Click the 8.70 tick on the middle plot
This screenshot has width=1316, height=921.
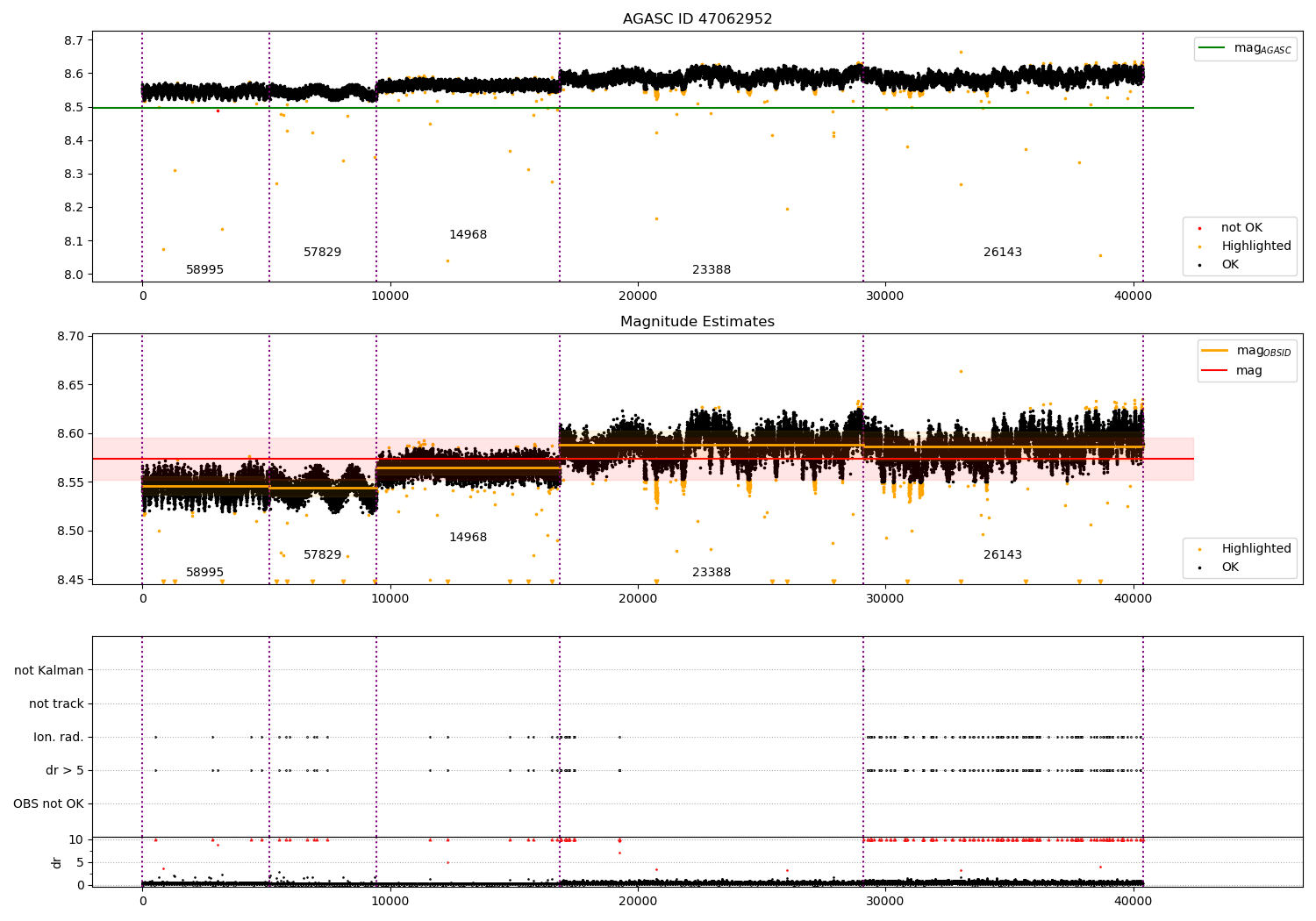coord(71,337)
